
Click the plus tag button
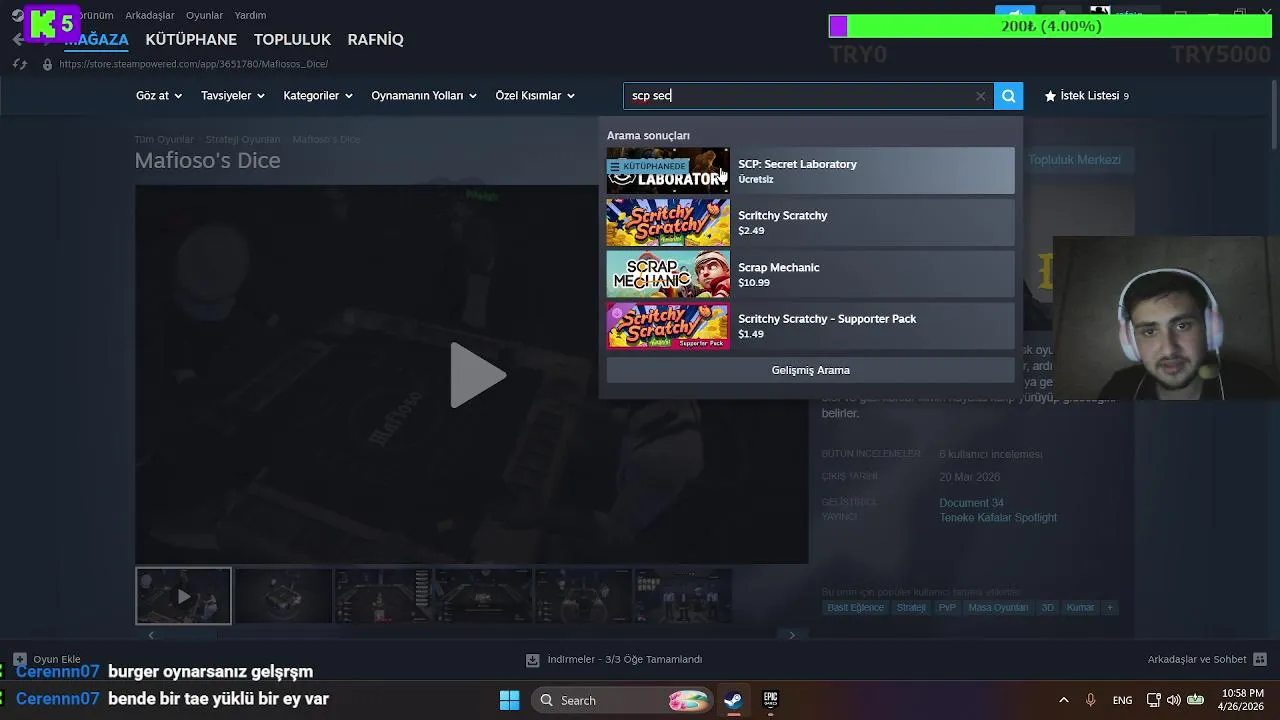pos(1109,608)
